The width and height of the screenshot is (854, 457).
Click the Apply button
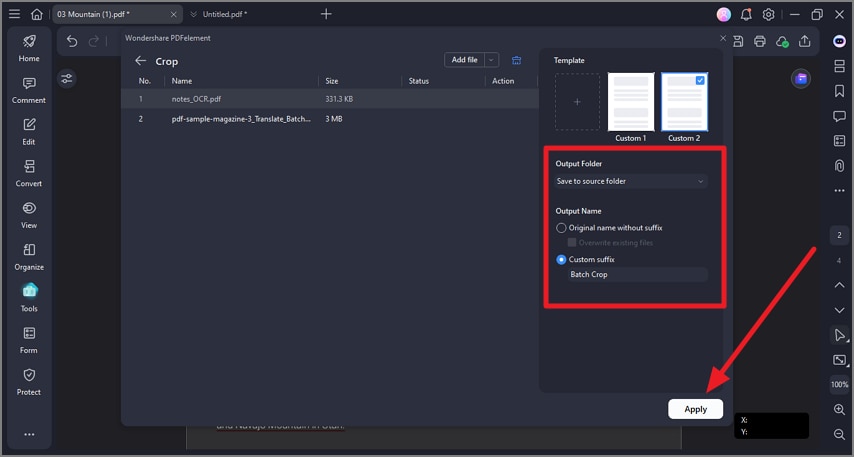[x=696, y=409]
